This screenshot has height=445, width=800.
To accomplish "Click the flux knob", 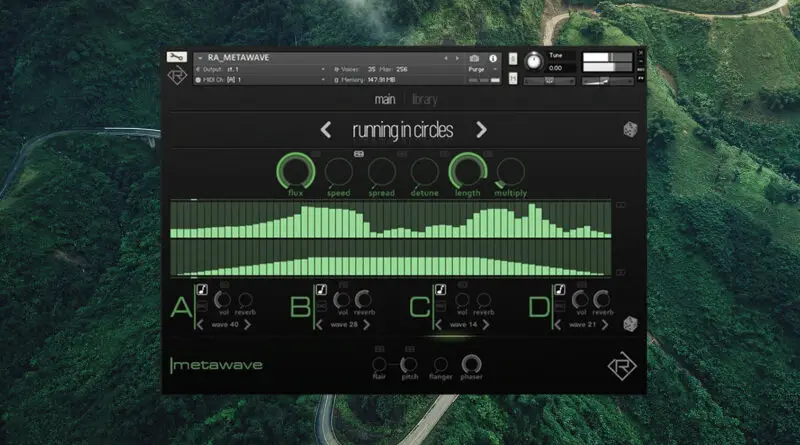I will point(295,171).
